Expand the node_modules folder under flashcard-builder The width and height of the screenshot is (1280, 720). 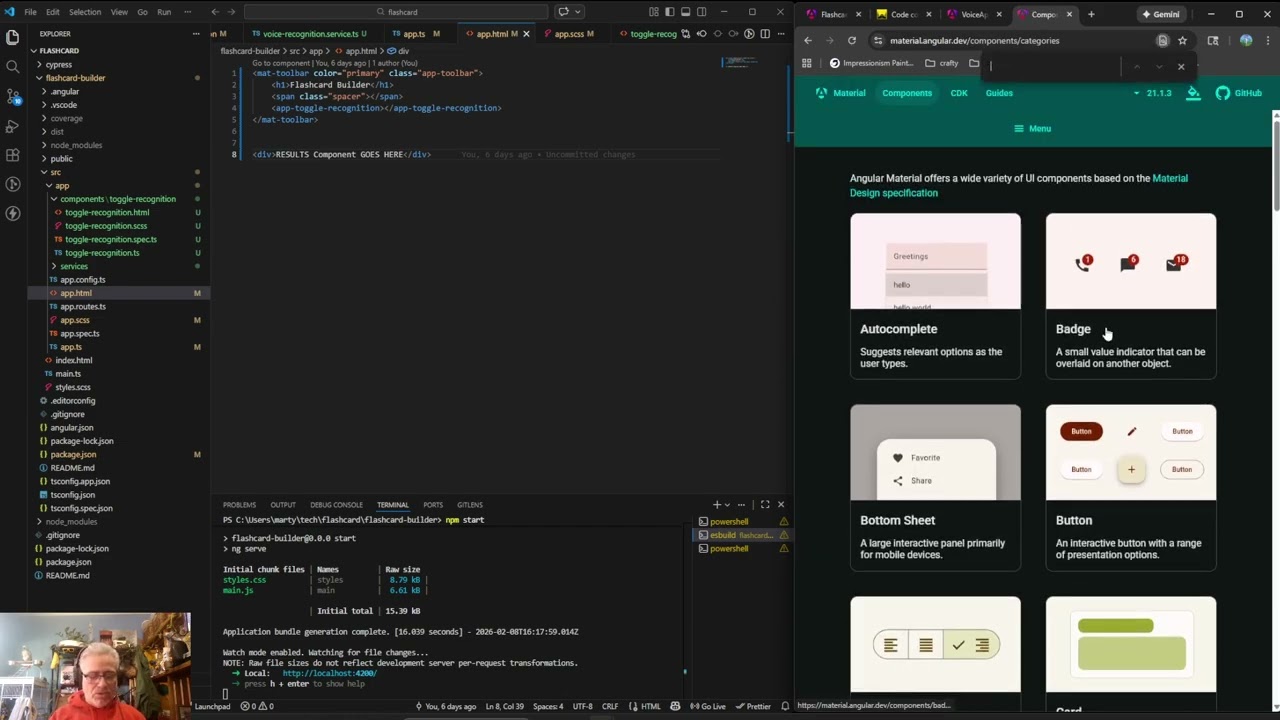coord(76,145)
